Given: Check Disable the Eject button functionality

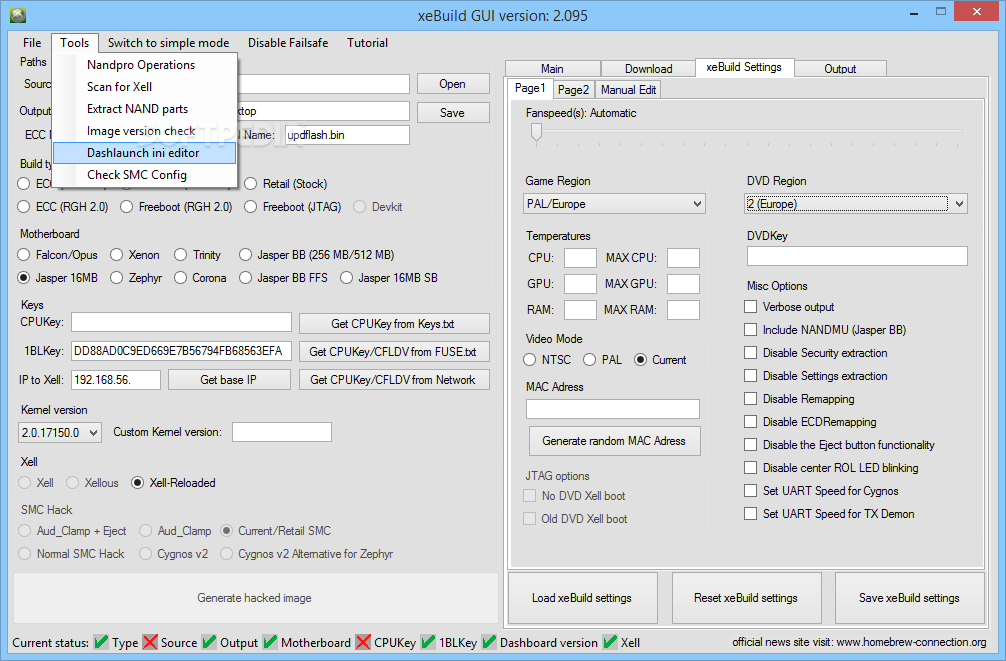Looking at the screenshot, I should coord(751,445).
